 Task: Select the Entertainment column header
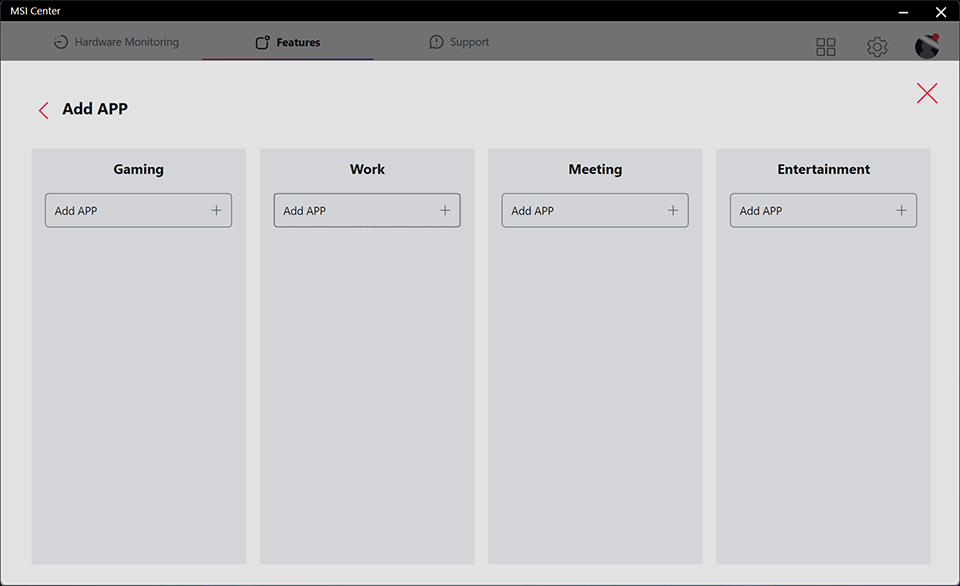click(823, 170)
